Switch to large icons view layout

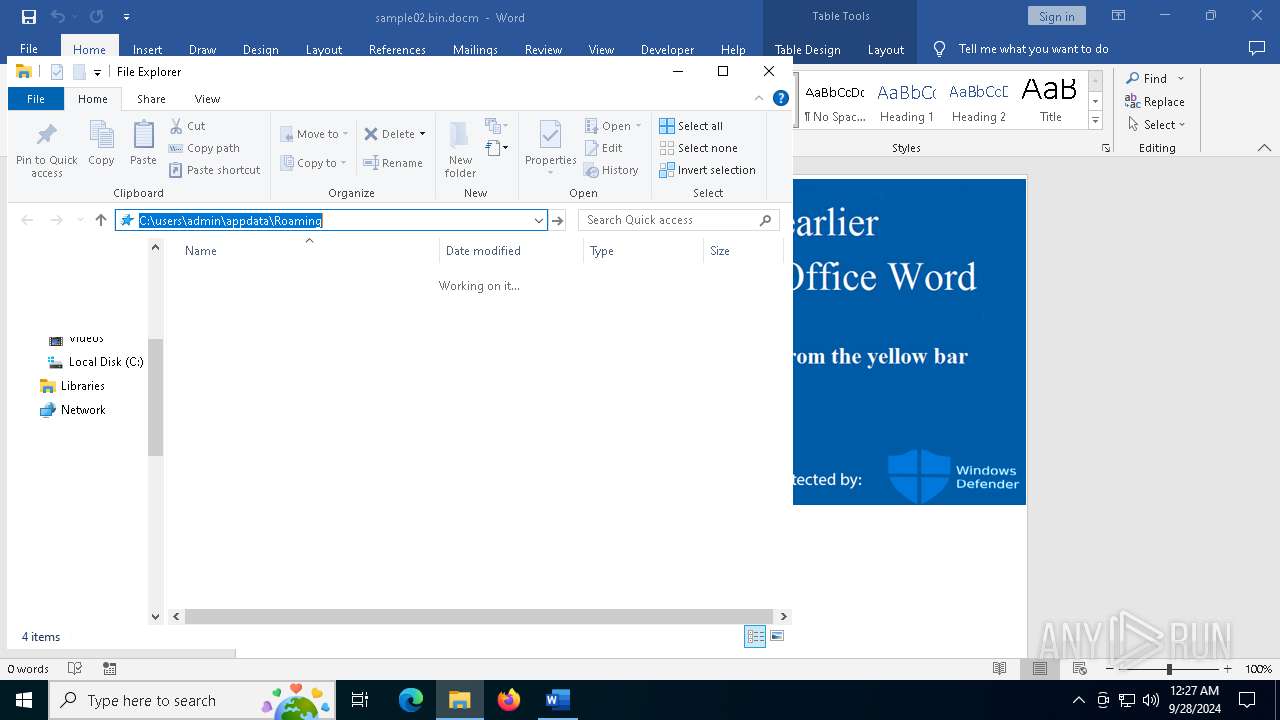coord(777,636)
